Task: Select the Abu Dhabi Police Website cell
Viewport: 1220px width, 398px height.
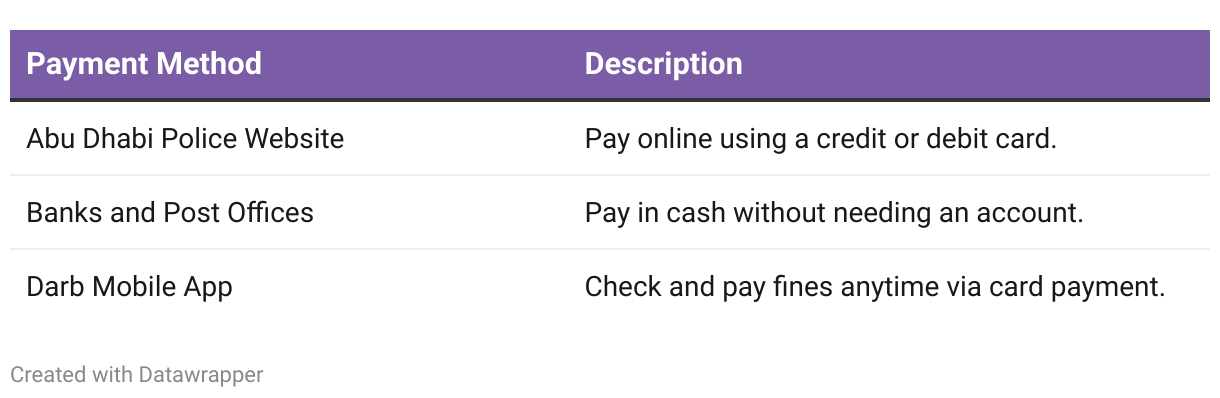Action: click(x=185, y=138)
